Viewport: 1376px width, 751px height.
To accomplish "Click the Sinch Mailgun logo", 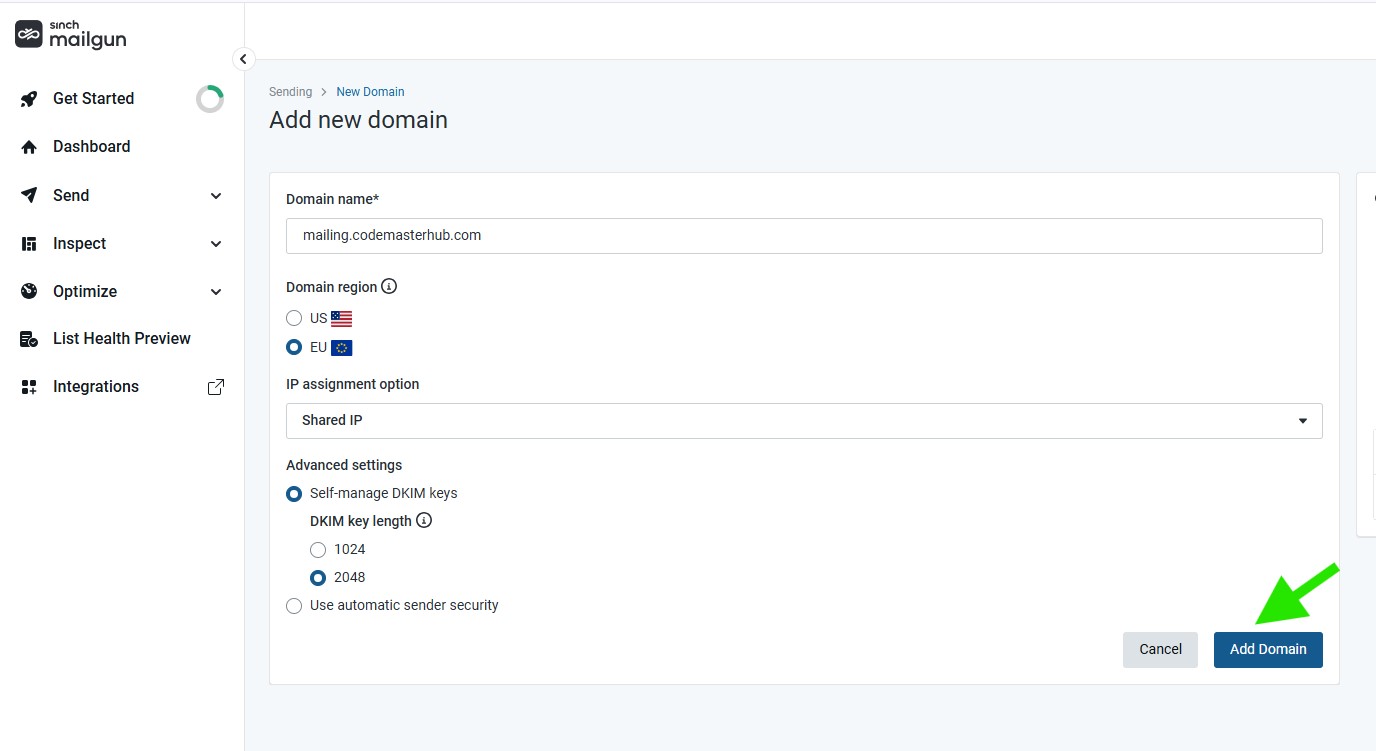I will [70, 35].
